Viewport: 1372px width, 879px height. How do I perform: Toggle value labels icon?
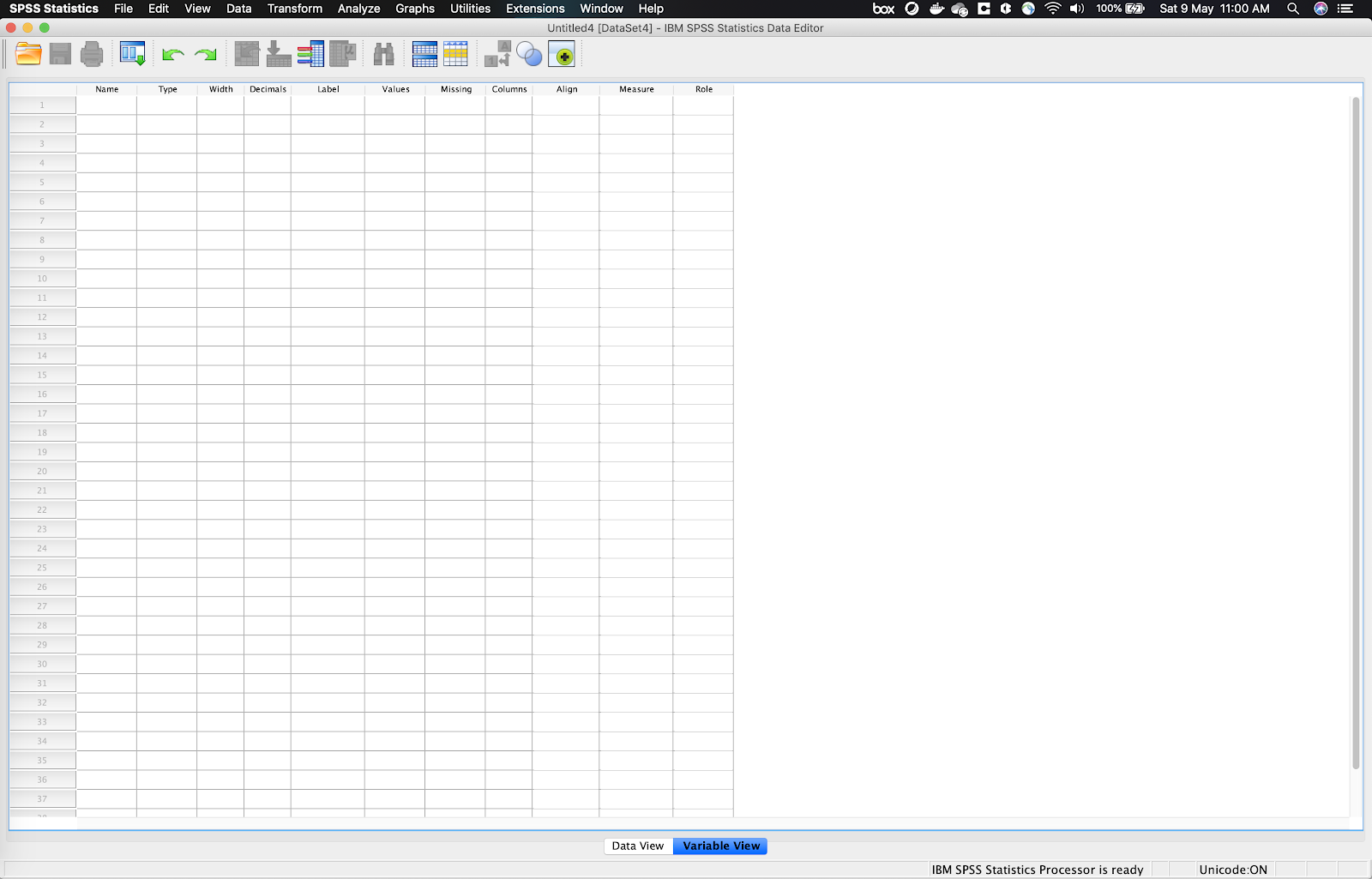(x=497, y=55)
